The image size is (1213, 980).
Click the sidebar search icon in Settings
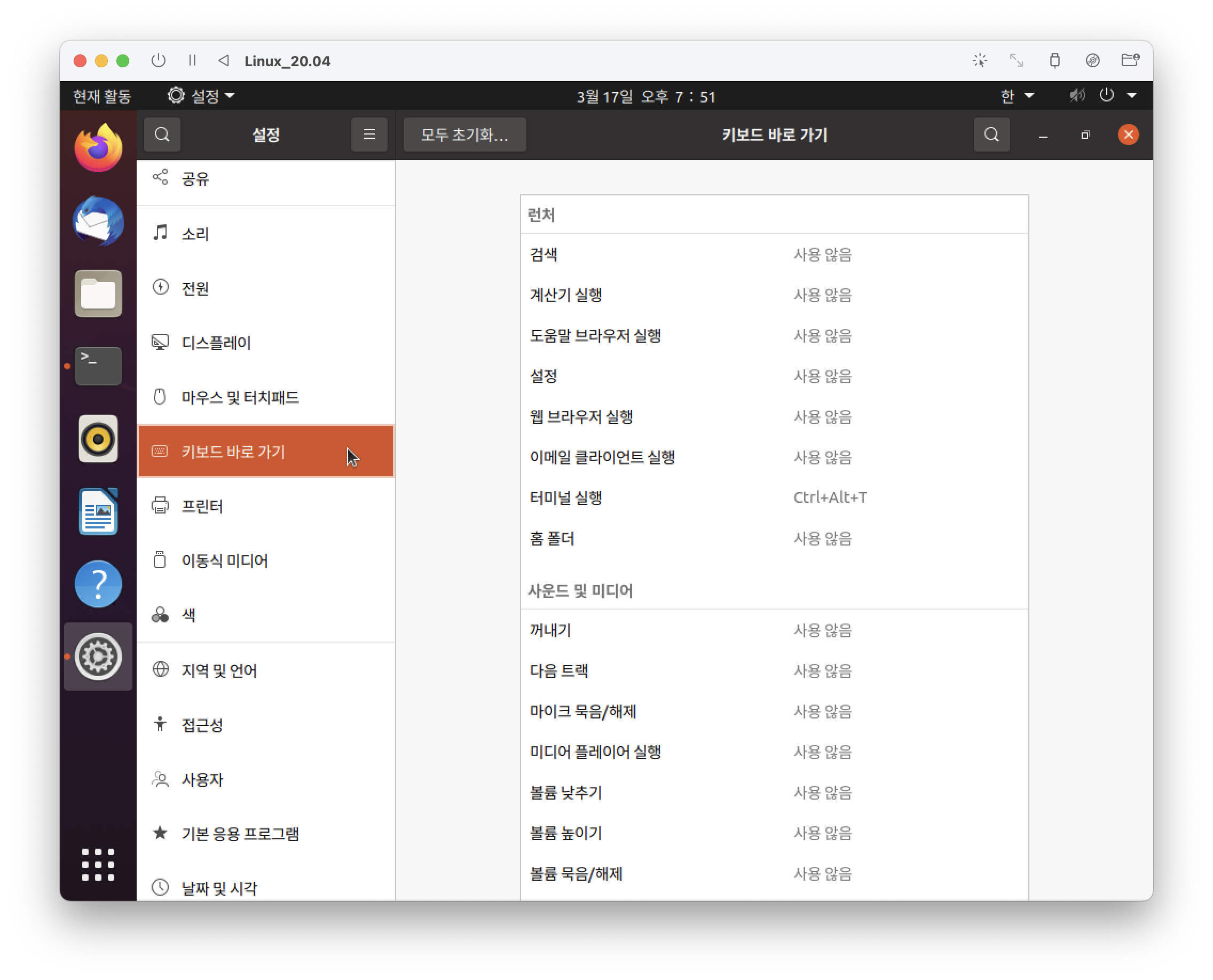[162, 135]
